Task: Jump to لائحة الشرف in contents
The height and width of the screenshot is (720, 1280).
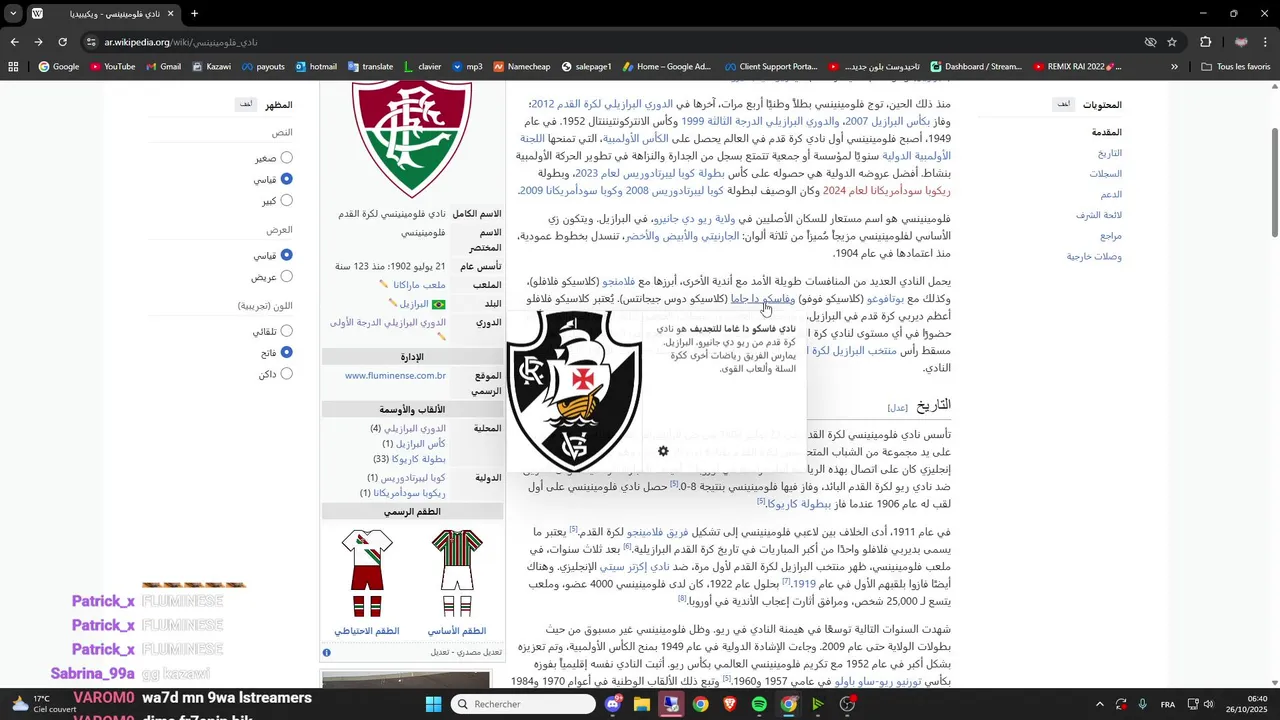Action: click(x=1099, y=215)
